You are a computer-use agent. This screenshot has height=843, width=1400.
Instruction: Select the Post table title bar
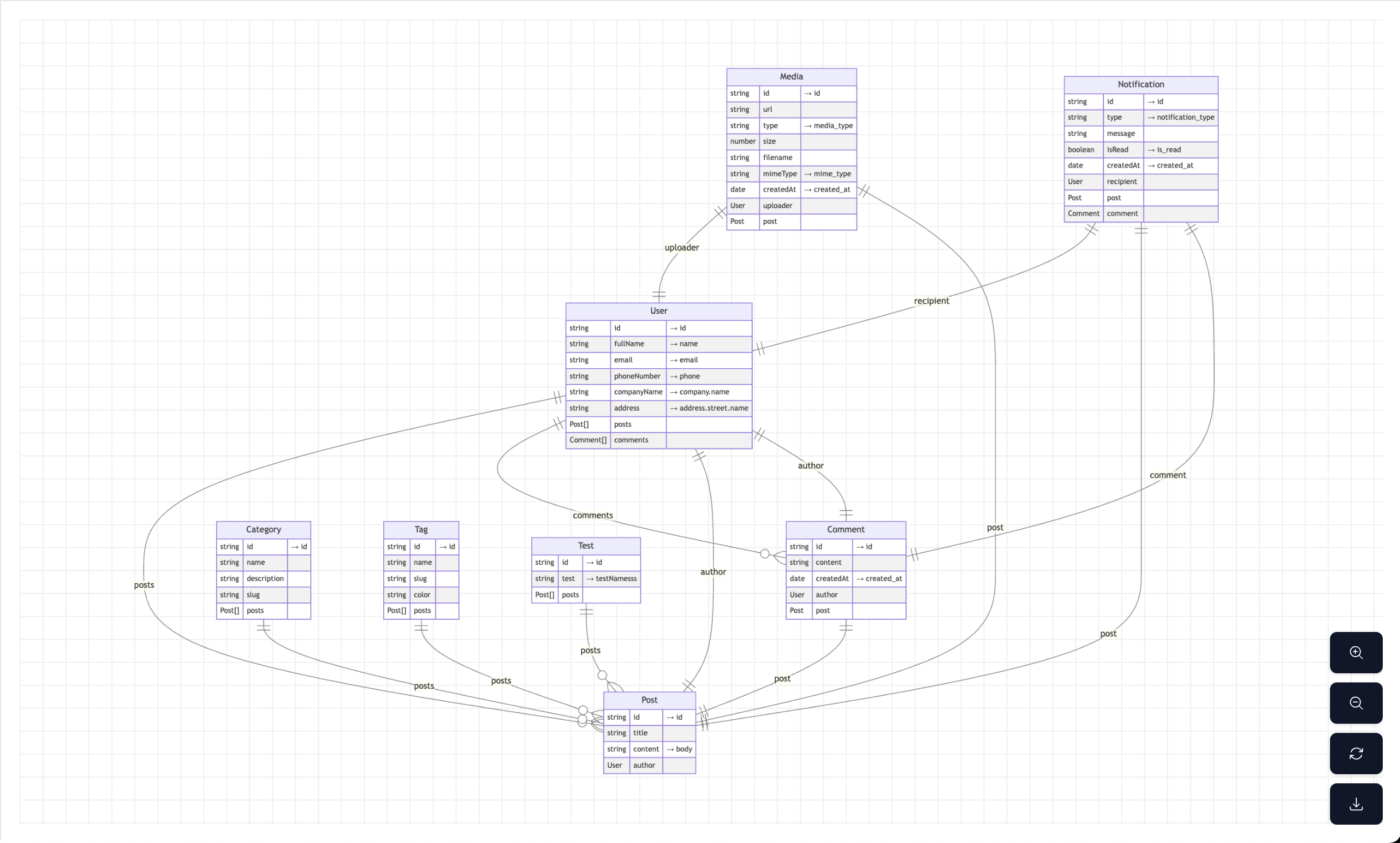point(648,700)
